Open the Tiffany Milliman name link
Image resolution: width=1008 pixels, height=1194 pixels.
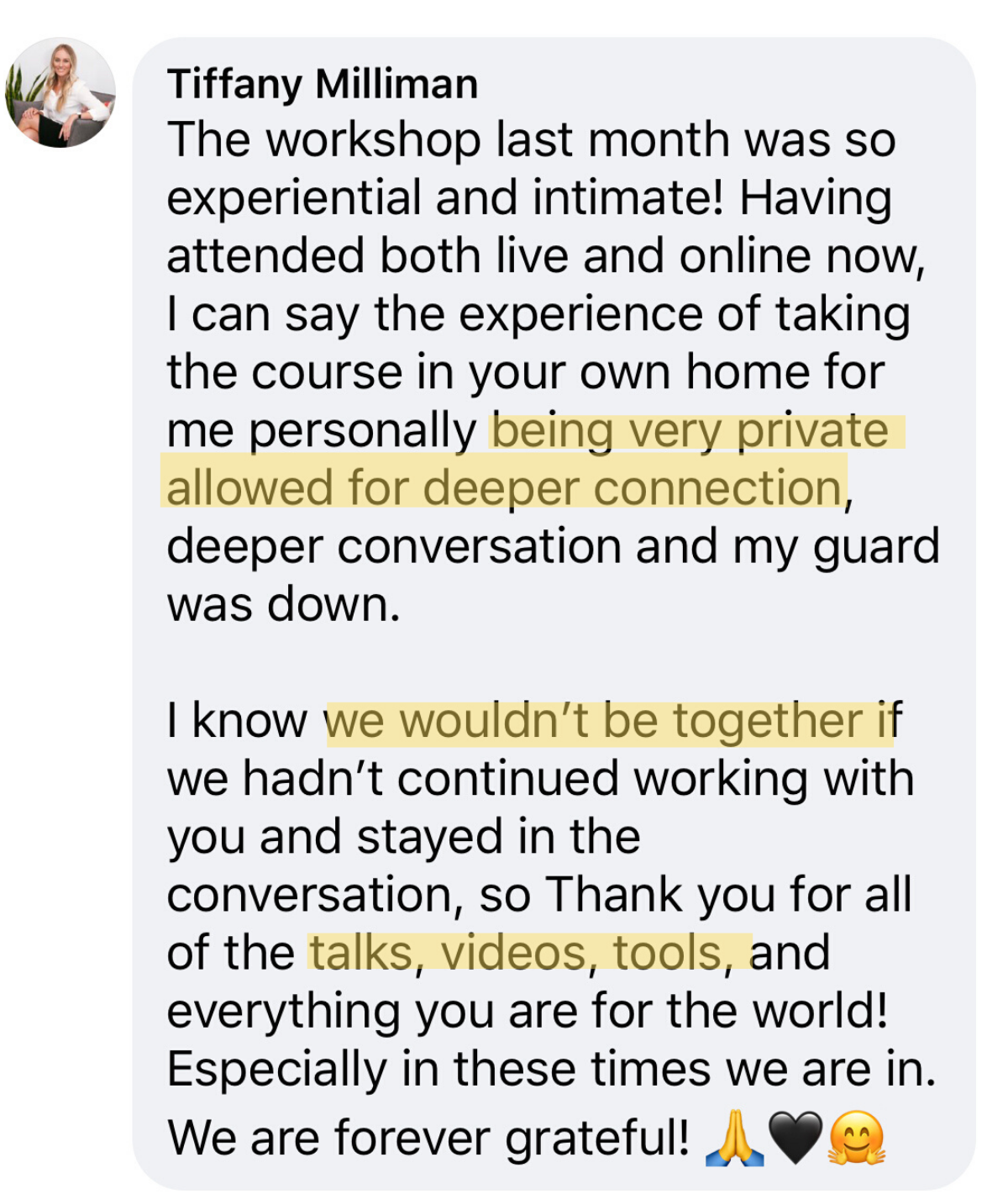click(323, 84)
